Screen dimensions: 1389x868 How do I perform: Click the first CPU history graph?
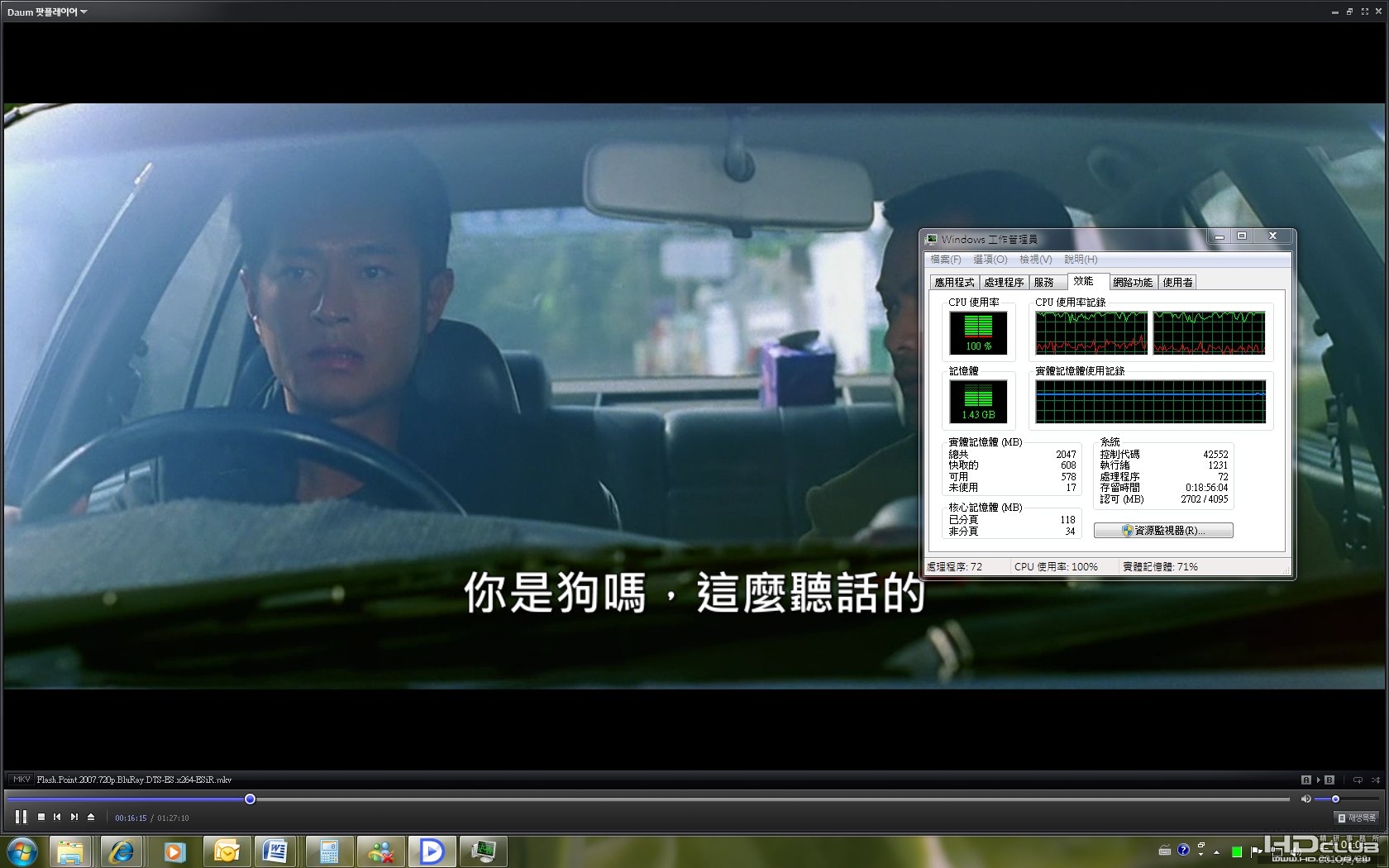pyautogui.click(x=1091, y=332)
